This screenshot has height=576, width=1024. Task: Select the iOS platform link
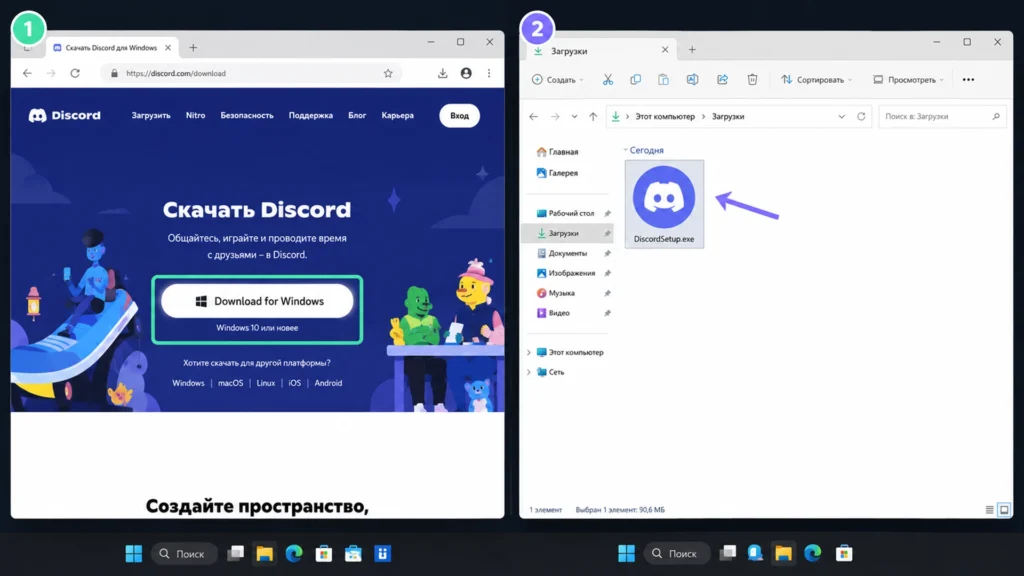(295, 383)
